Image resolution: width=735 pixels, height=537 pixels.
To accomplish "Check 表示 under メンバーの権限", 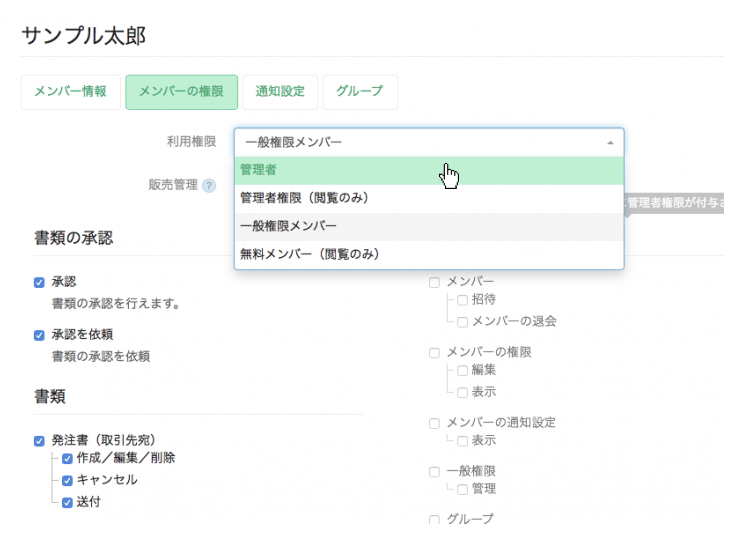I will pos(462,393).
